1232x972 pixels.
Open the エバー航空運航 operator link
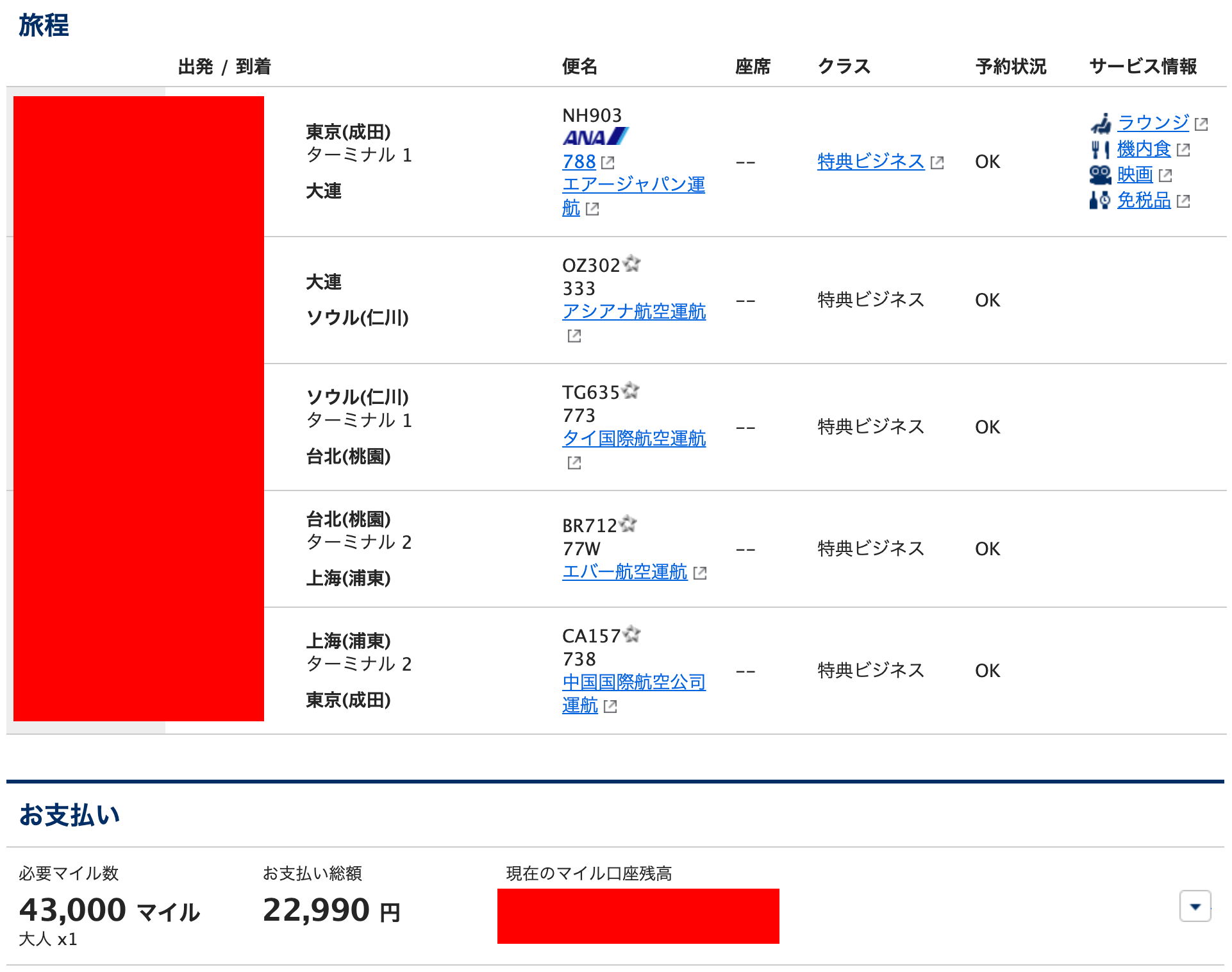pos(624,572)
